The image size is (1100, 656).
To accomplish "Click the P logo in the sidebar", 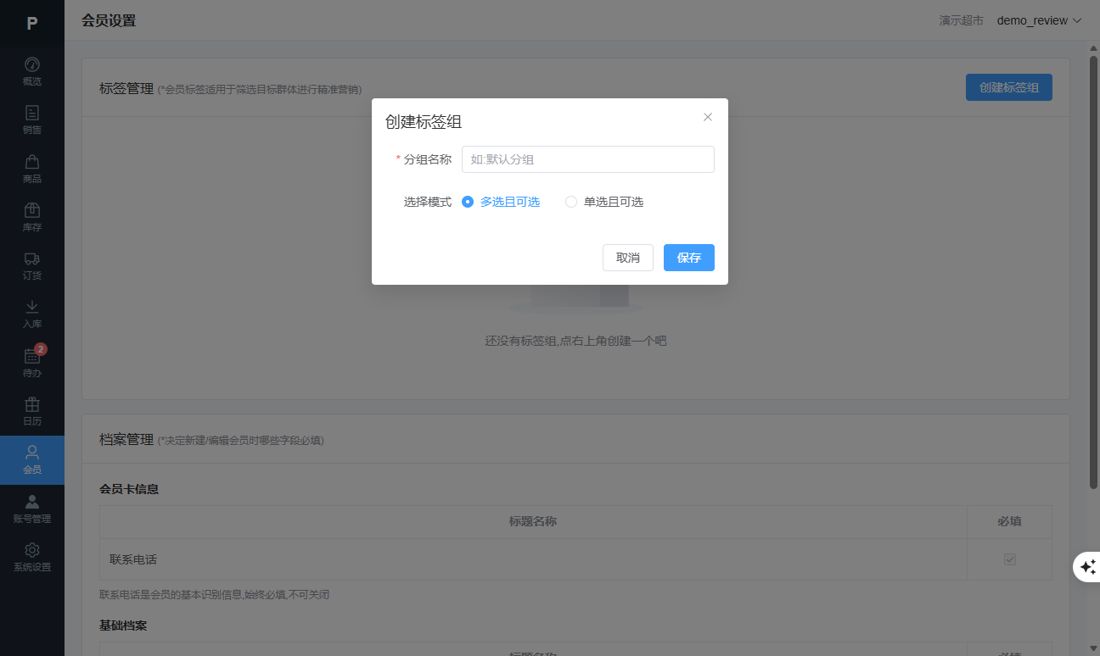I will 32,23.
